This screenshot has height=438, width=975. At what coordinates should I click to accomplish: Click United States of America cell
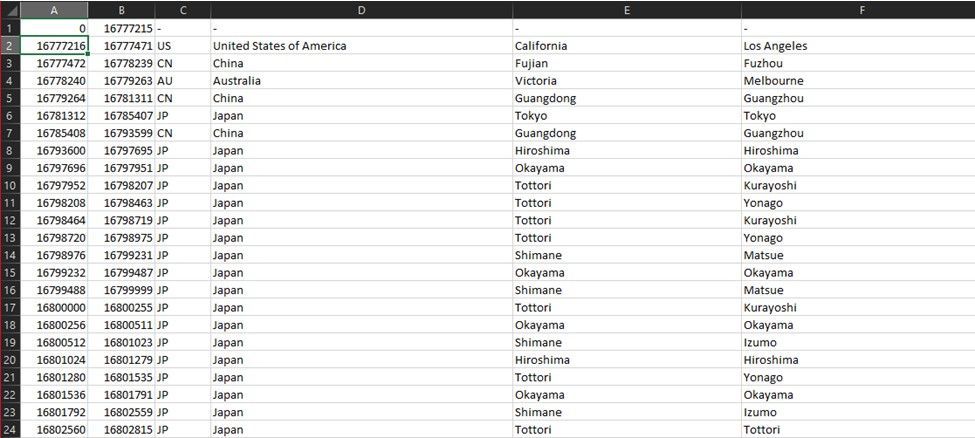tap(362, 45)
